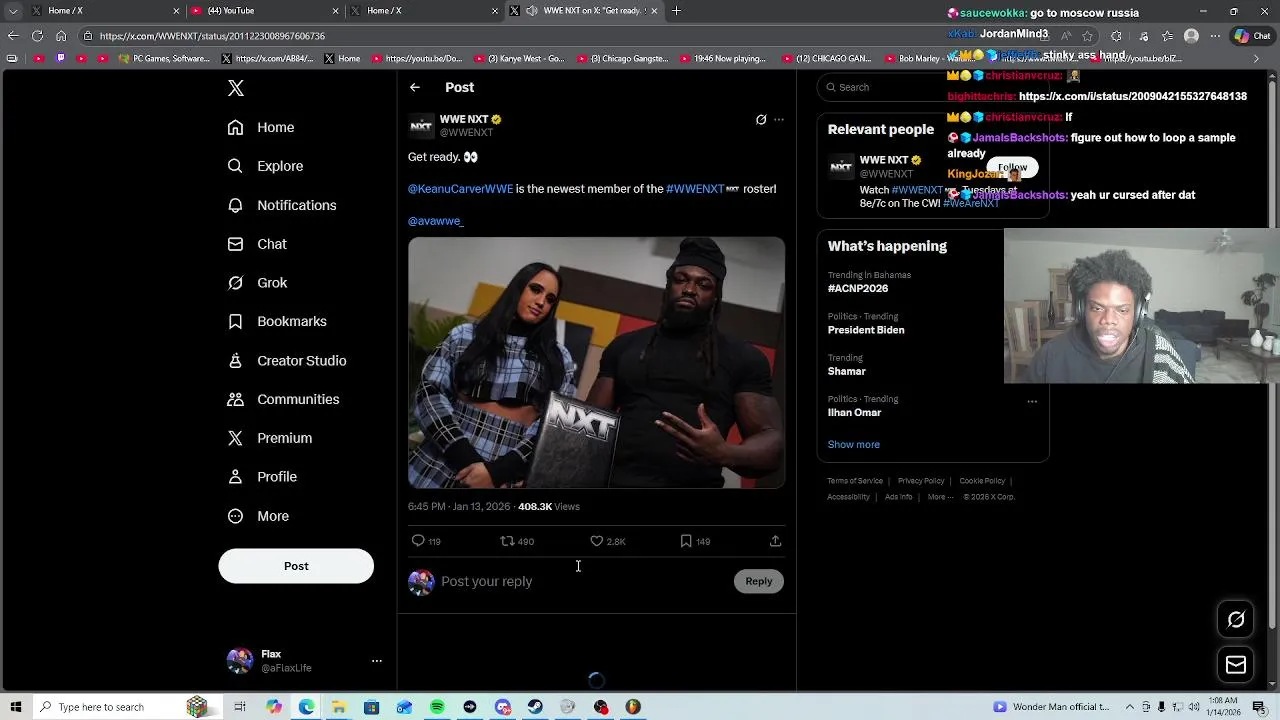This screenshot has width=1280, height=720.
Task: Open the Privacy Policy link
Action: pyautogui.click(x=921, y=481)
